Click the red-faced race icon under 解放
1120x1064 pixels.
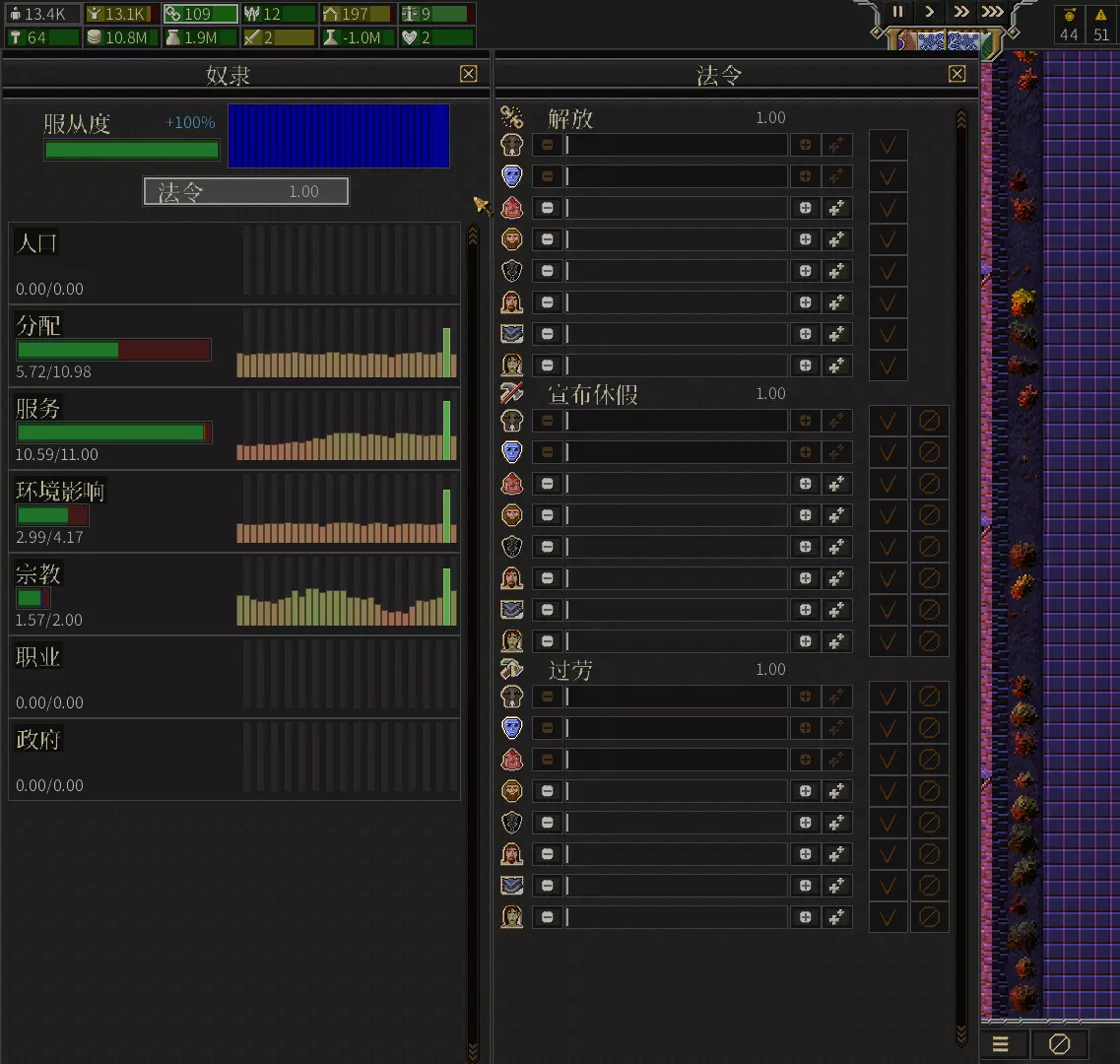pyautogui.click(x=511, y=208)
